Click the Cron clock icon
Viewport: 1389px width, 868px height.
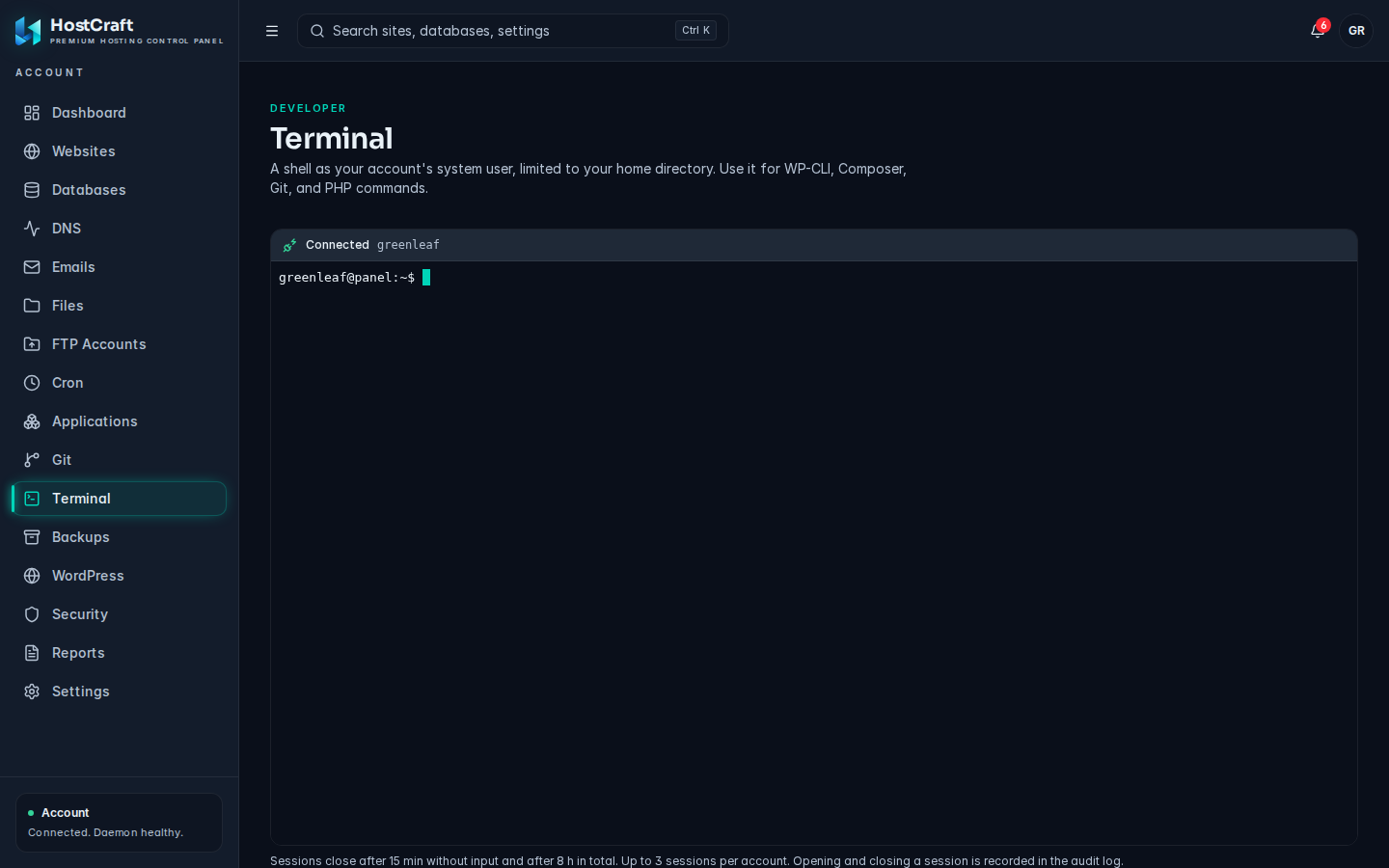coord(32,383)
